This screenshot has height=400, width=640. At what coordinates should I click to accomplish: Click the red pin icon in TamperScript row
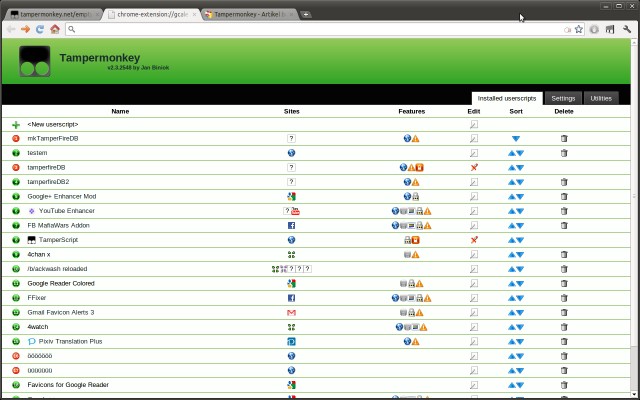(x=474, y=240)
